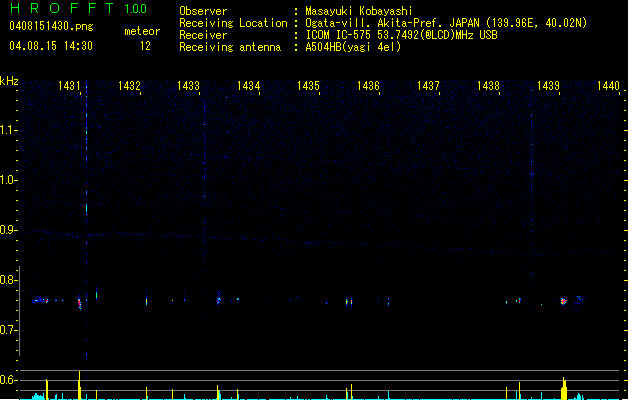The height and width of the screenshot is (400, 629).
Task: Click the 0.6 frequency axis label
Action: tap(8, 380)
